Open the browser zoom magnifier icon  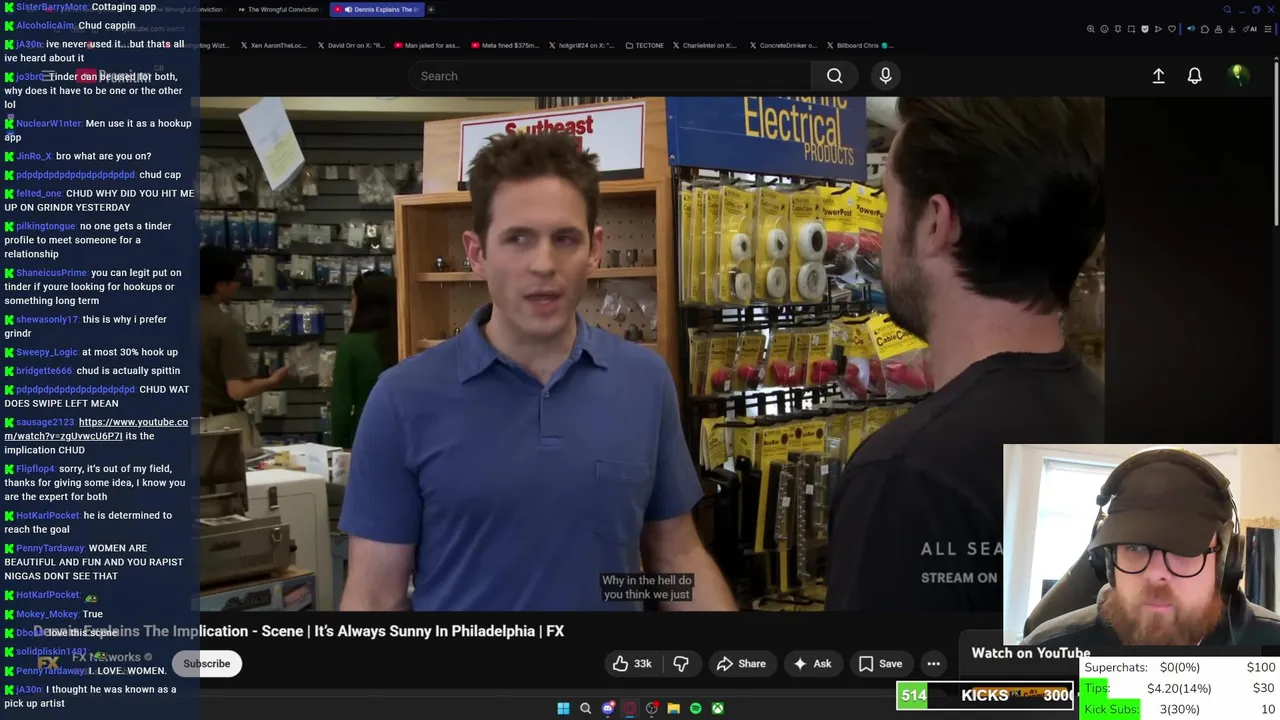coord(1091,29)
